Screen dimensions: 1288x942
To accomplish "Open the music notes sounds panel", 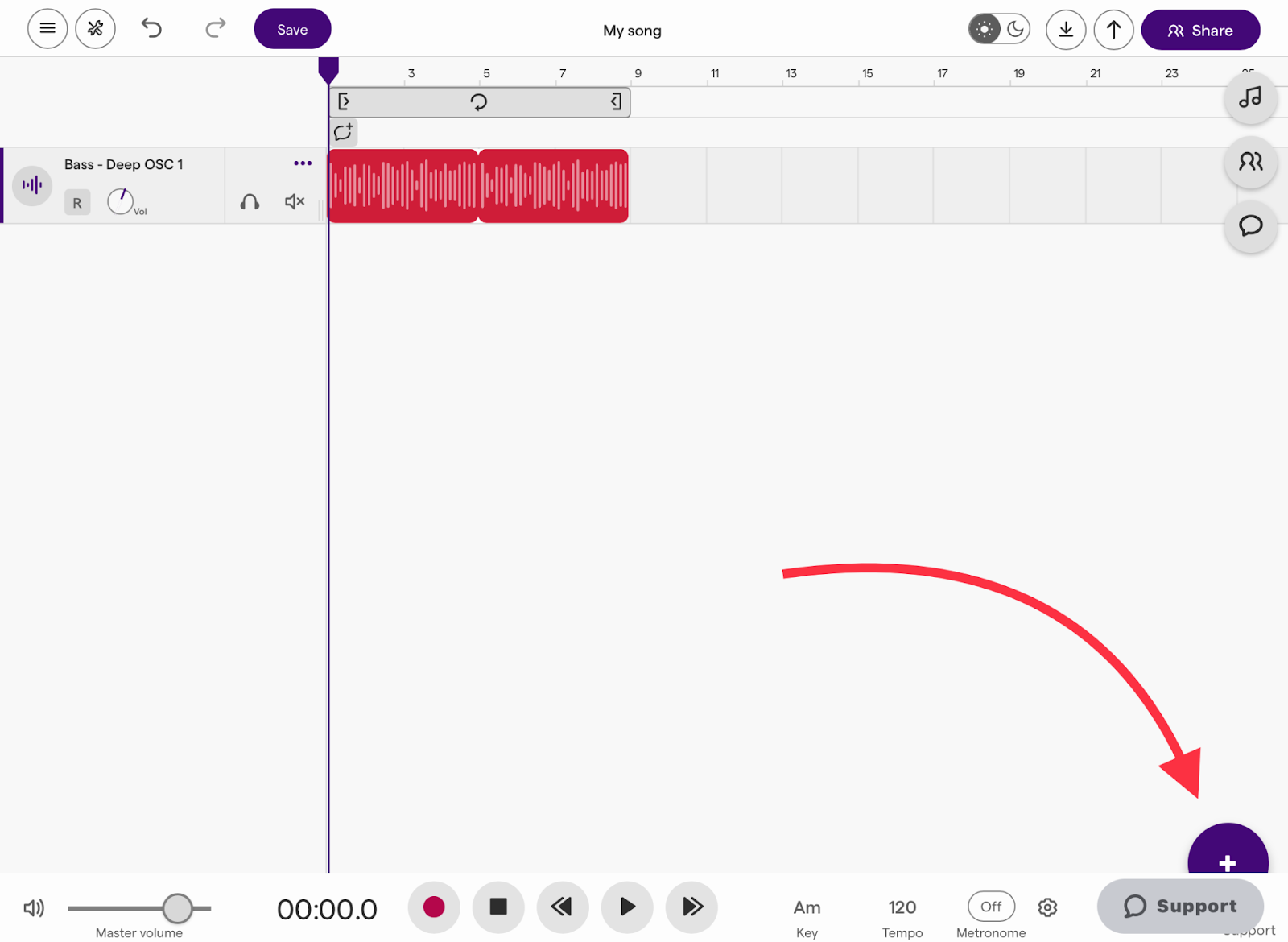I will point(1250,98).
